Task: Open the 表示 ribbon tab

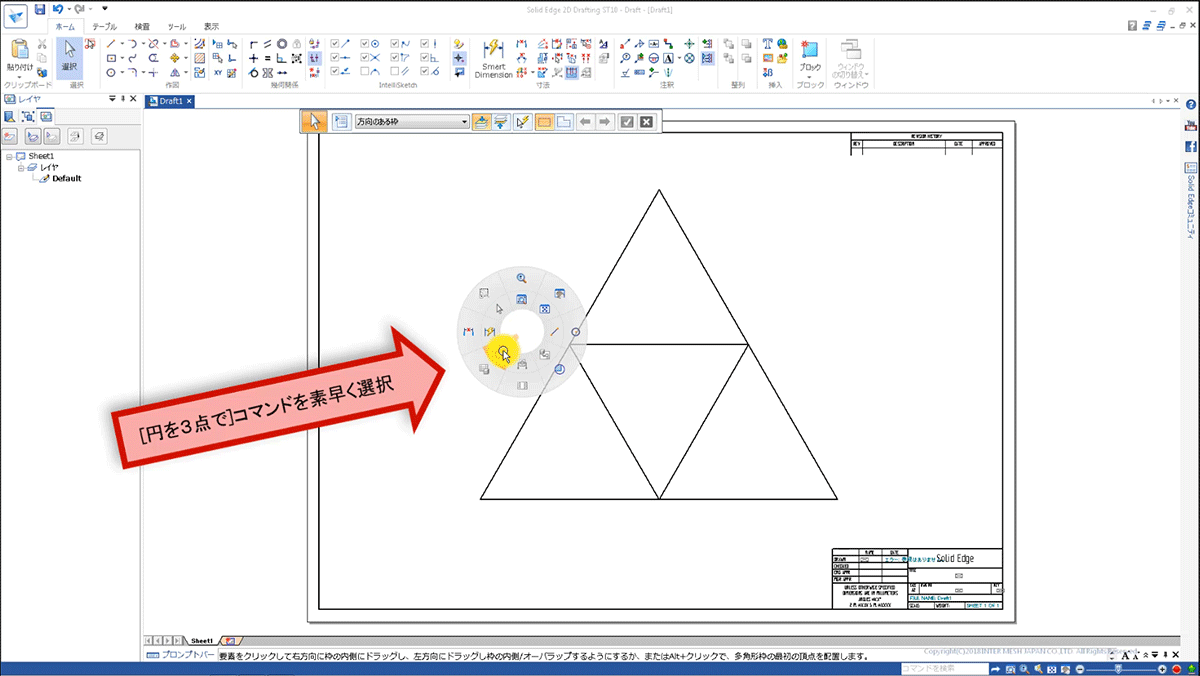Action: click(211, 27)
